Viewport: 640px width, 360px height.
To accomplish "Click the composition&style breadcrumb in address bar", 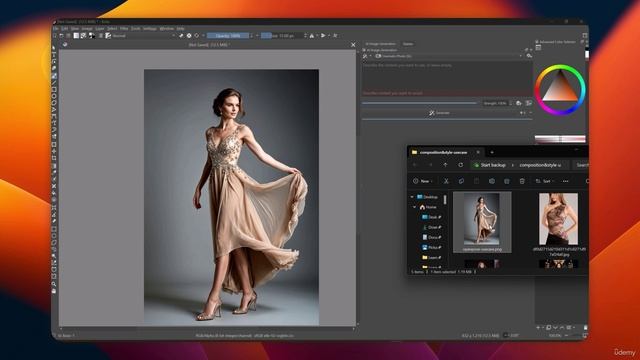I will [540, 165].
